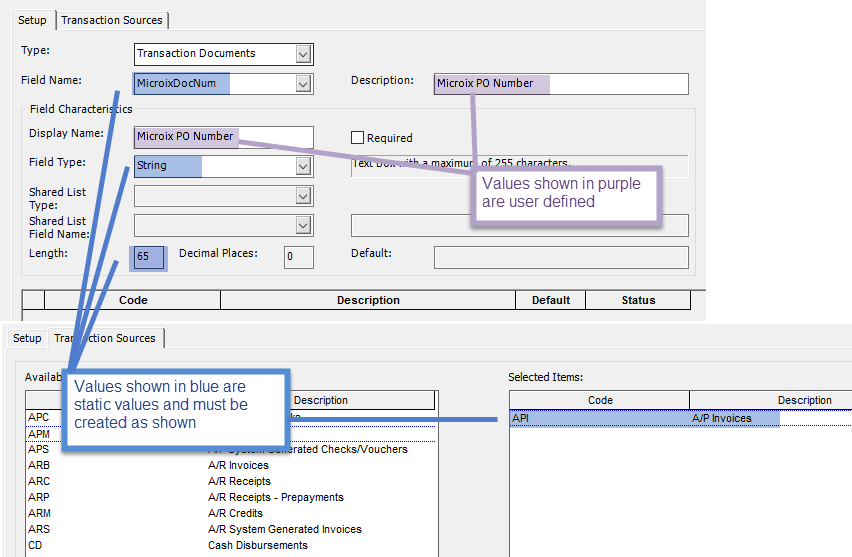Choose the ARP A/R Receipts - Prepayments row
The image size is (852, 557).
[230, 497]
